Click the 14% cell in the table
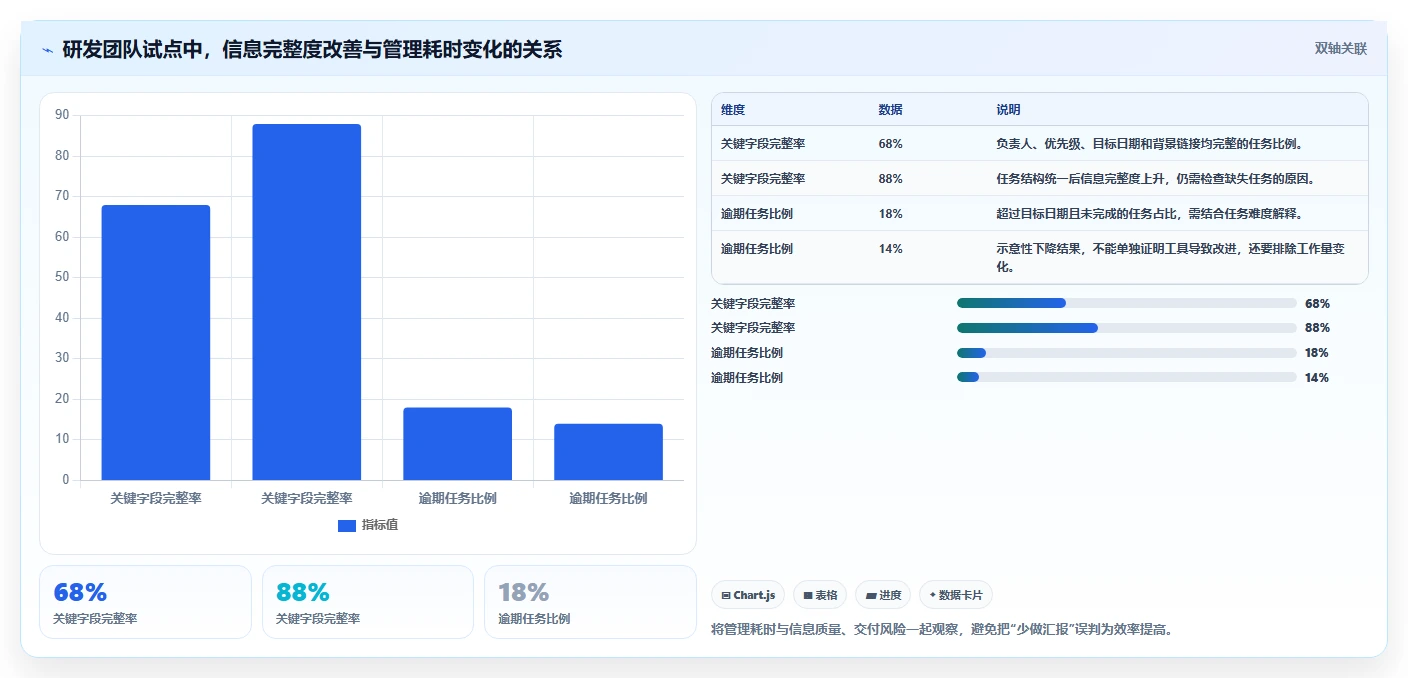This screenshot has height=678, width=1408. (x=891, y=249)
